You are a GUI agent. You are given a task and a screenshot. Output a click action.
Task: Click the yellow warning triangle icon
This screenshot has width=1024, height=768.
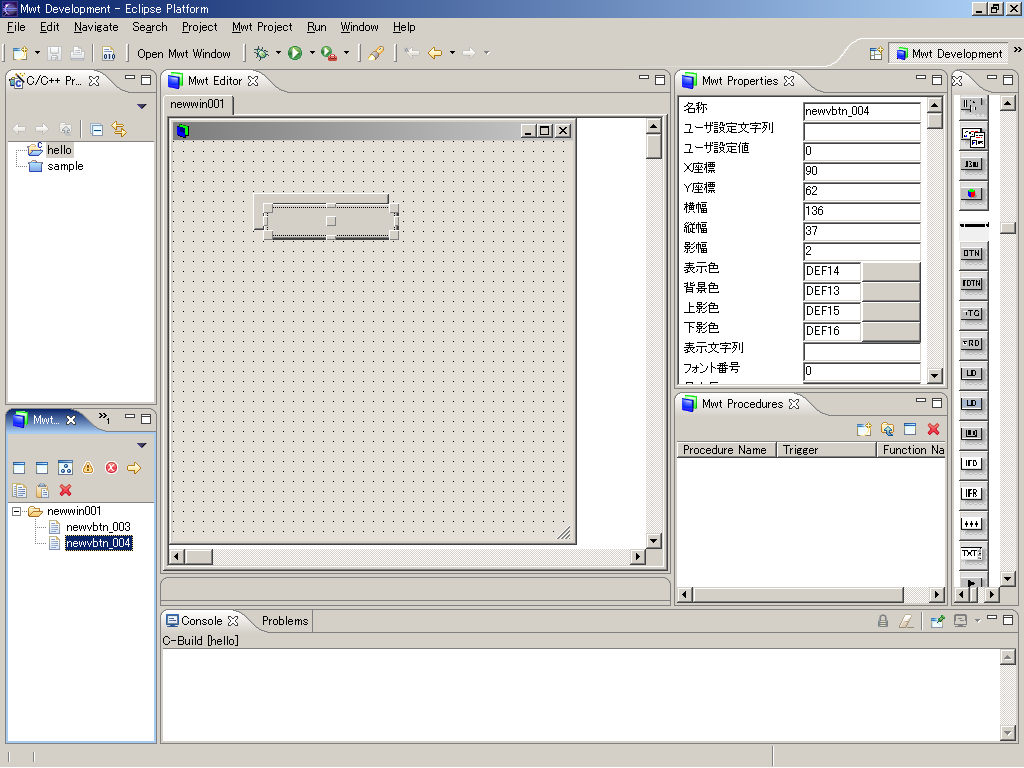coord(88,468)
